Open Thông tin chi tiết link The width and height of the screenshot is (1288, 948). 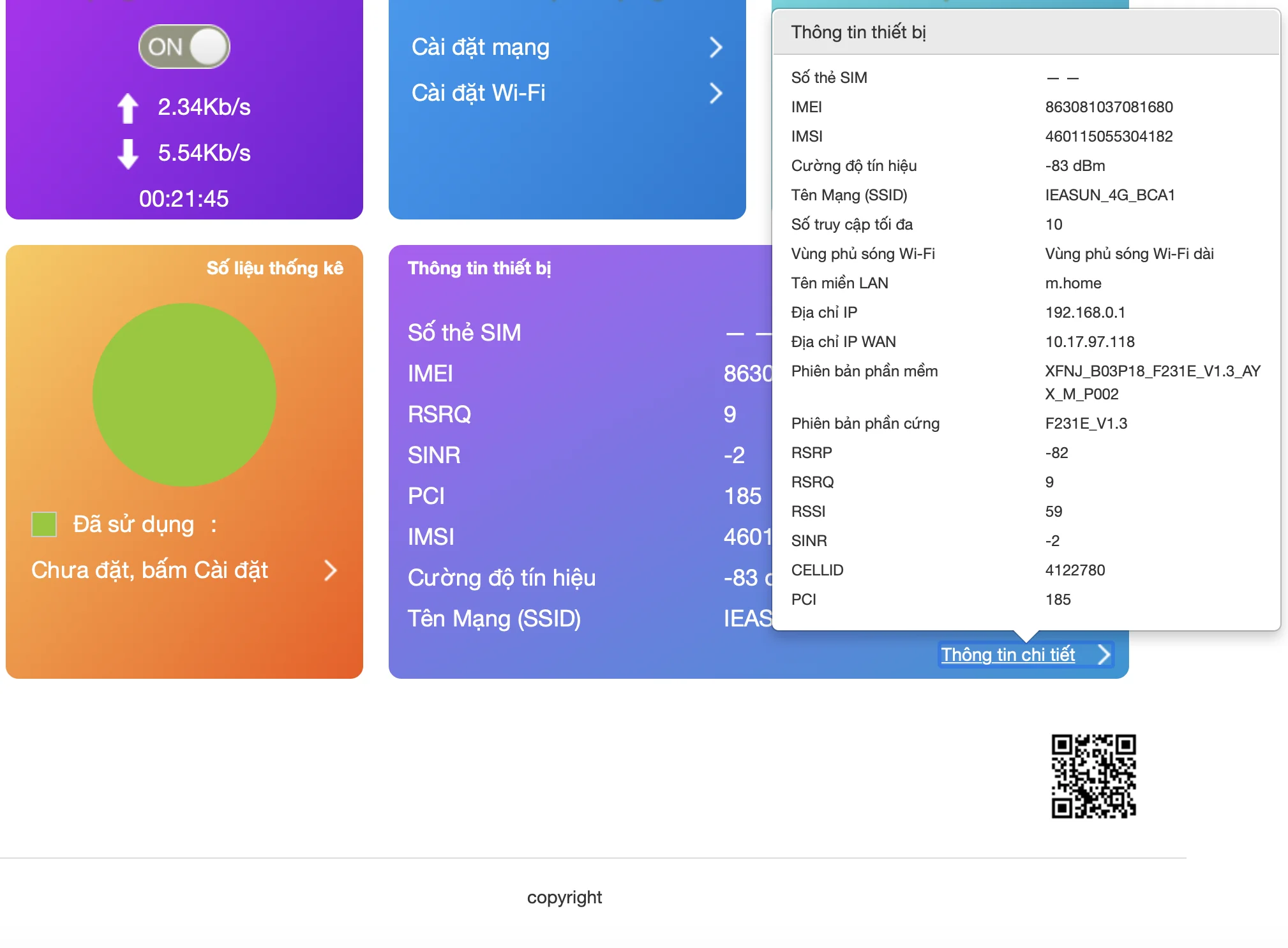(x=1008, y=655)
